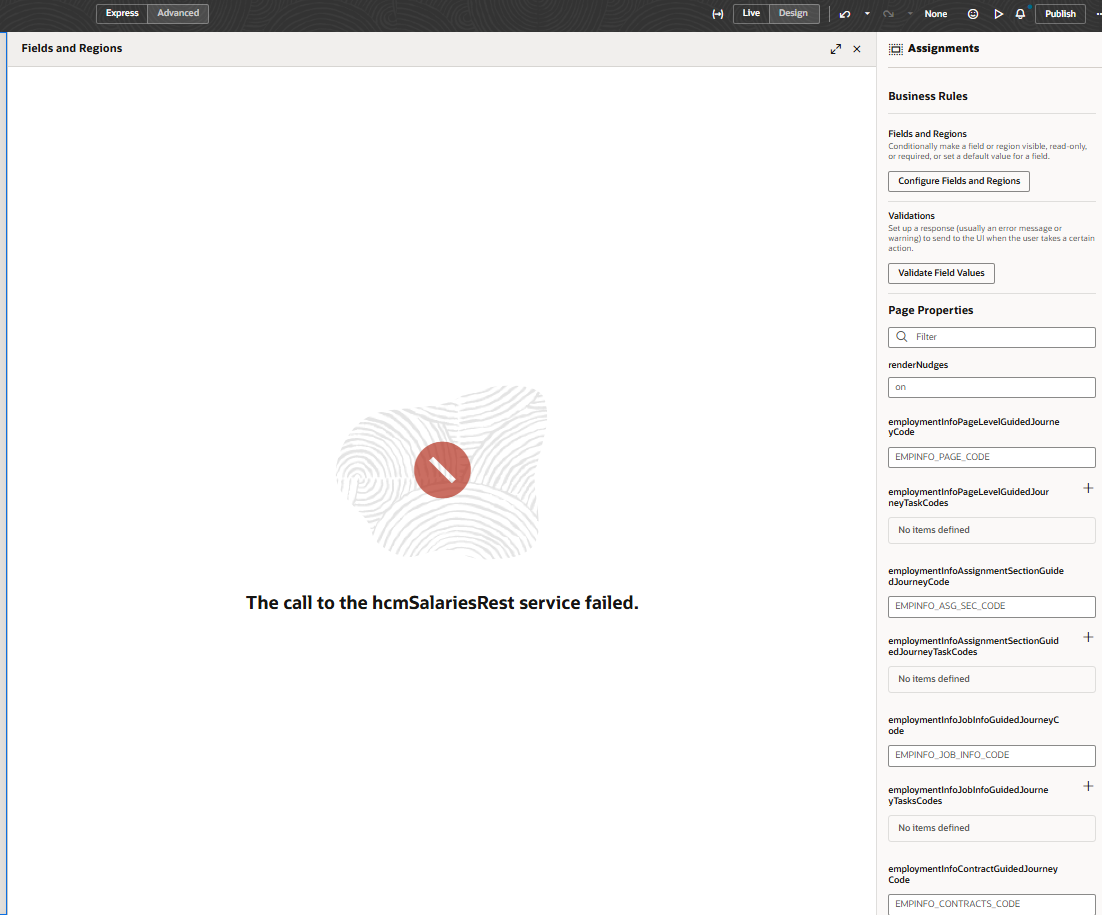
Task: Switch to Design mode
Action: pos(794,13)
